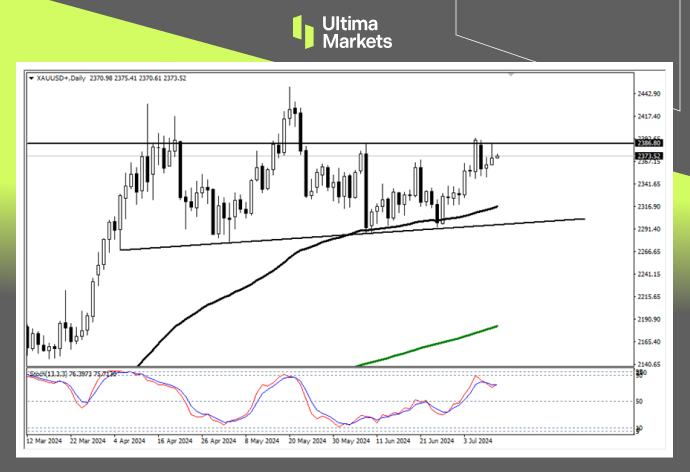This screenshot has height=472, width=690.
Task: Select the XAUUSD+,Daily chart title text
Action: 62,76
